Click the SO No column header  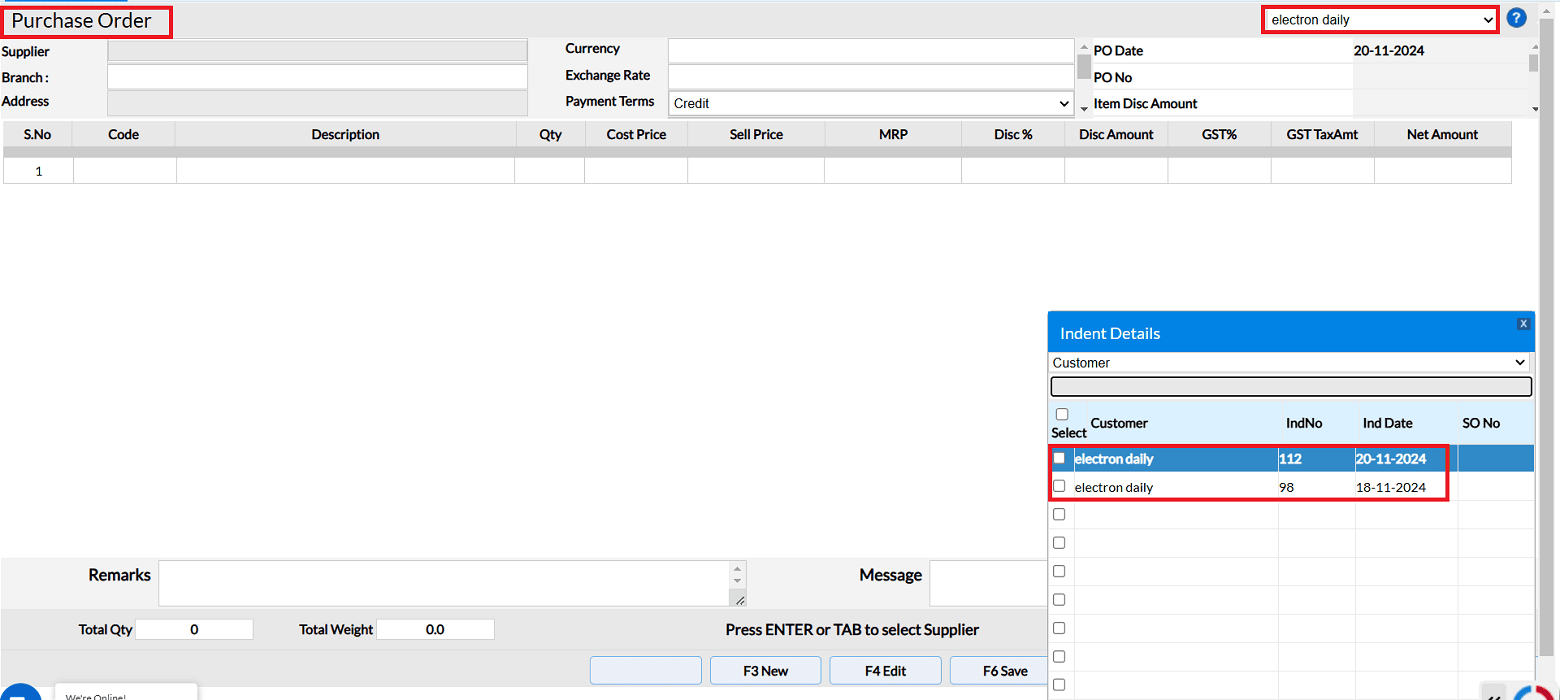1481,423
